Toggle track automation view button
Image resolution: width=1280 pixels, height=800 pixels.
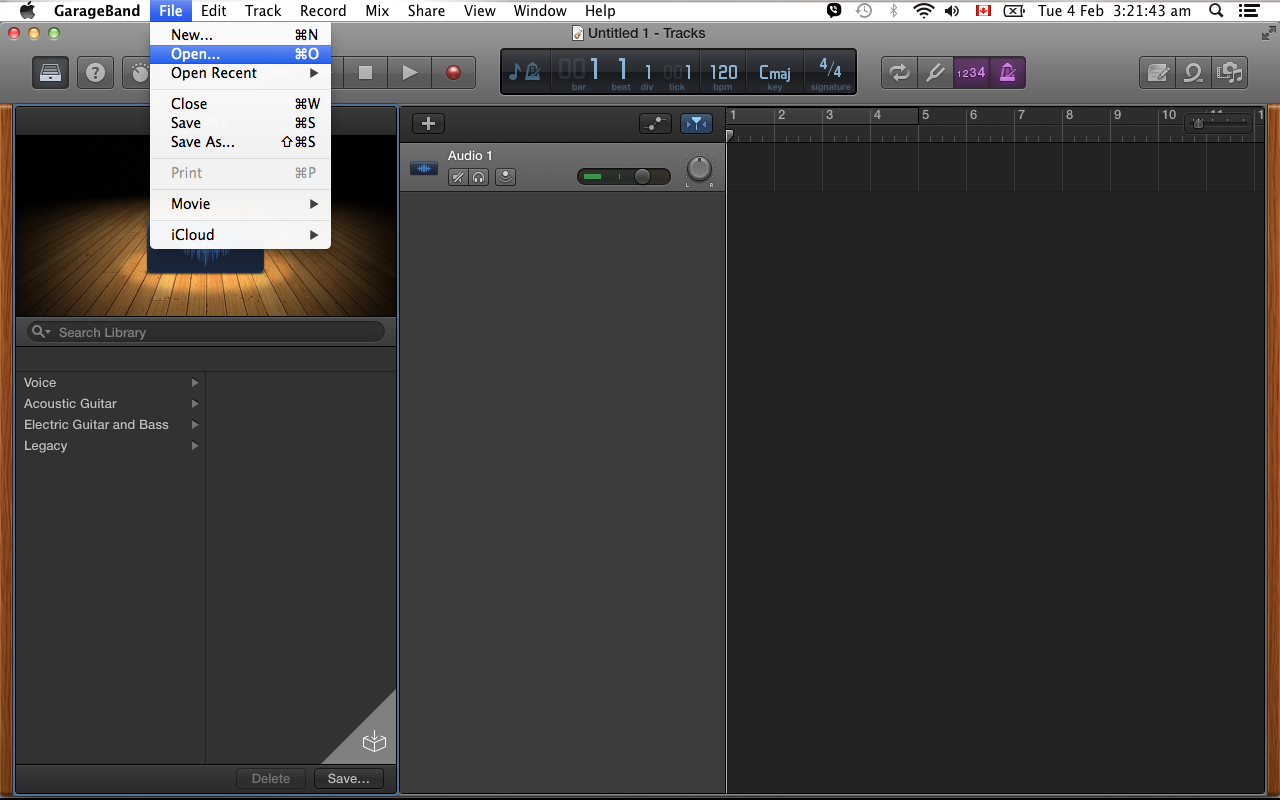point(655,123)
